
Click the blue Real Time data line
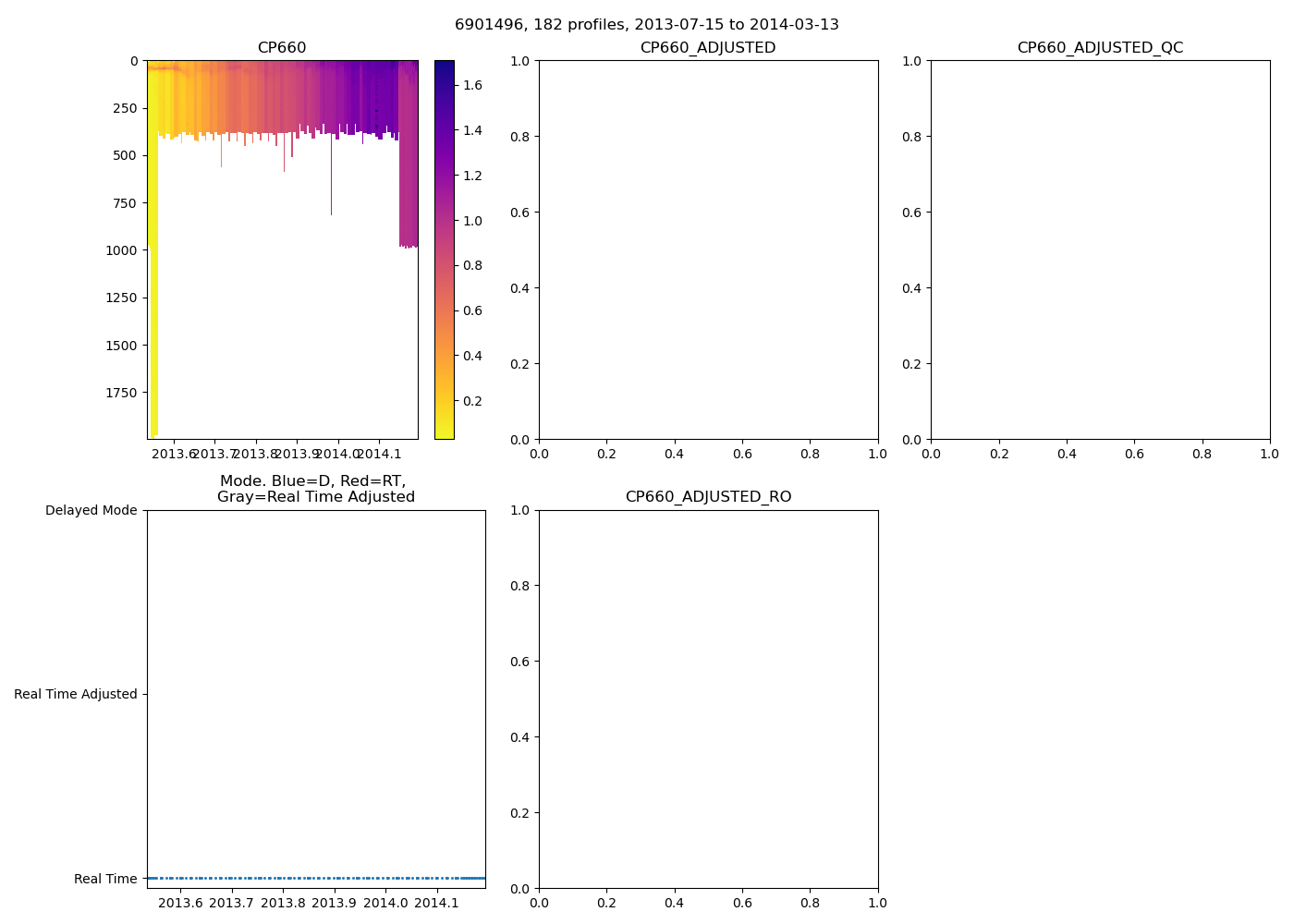(x=314, y=878)
